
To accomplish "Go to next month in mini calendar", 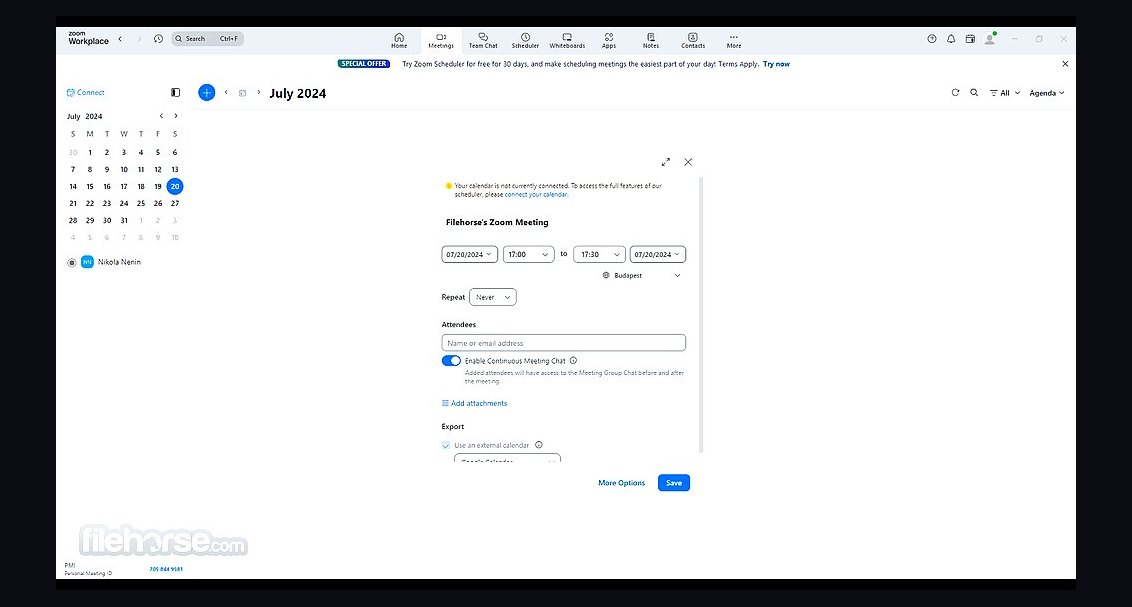I will [x=175, y=116].
